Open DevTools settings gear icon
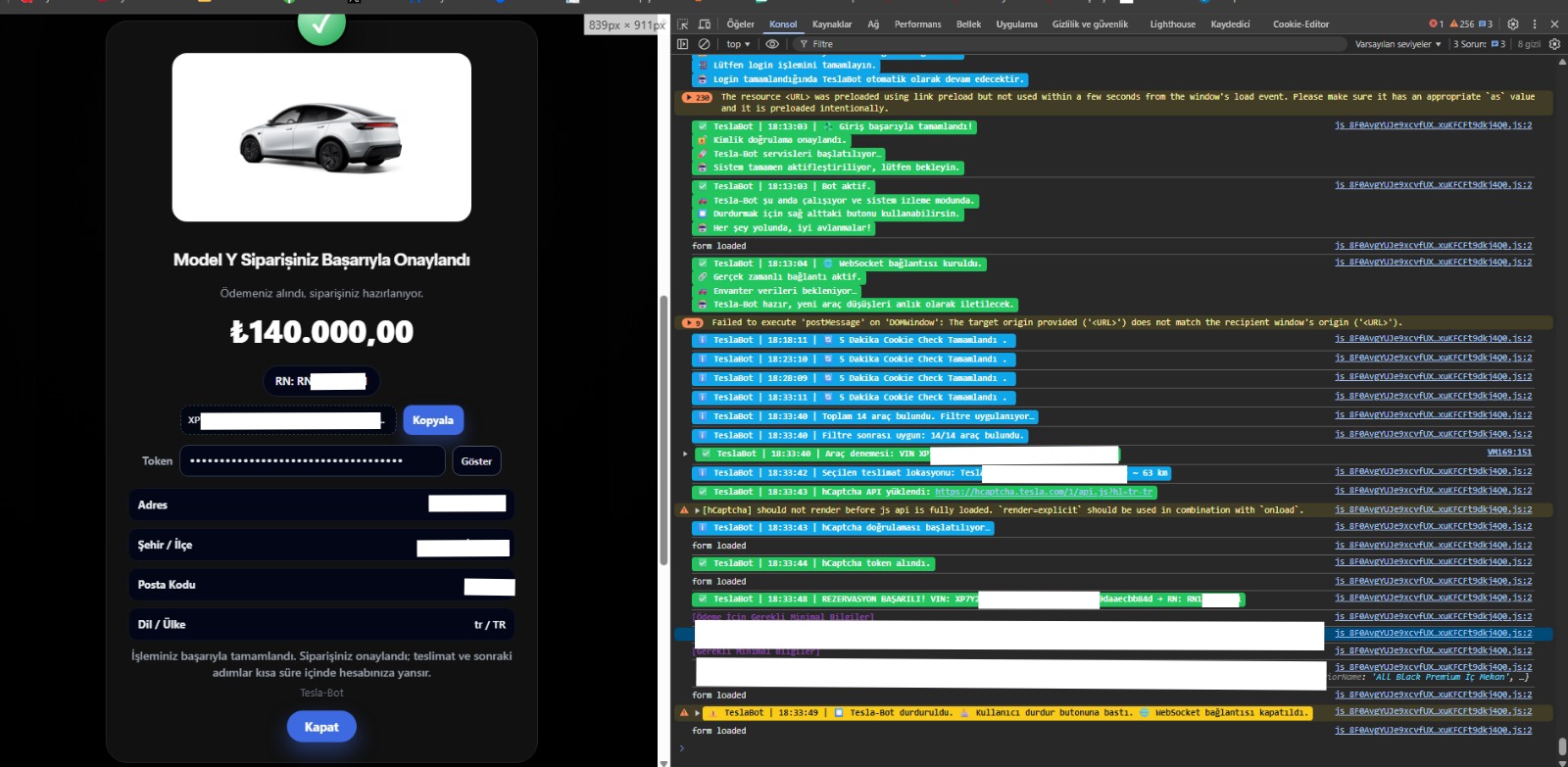This screenshot has width=1568, height=767. pyautogui.click(x=1513, y=24)
